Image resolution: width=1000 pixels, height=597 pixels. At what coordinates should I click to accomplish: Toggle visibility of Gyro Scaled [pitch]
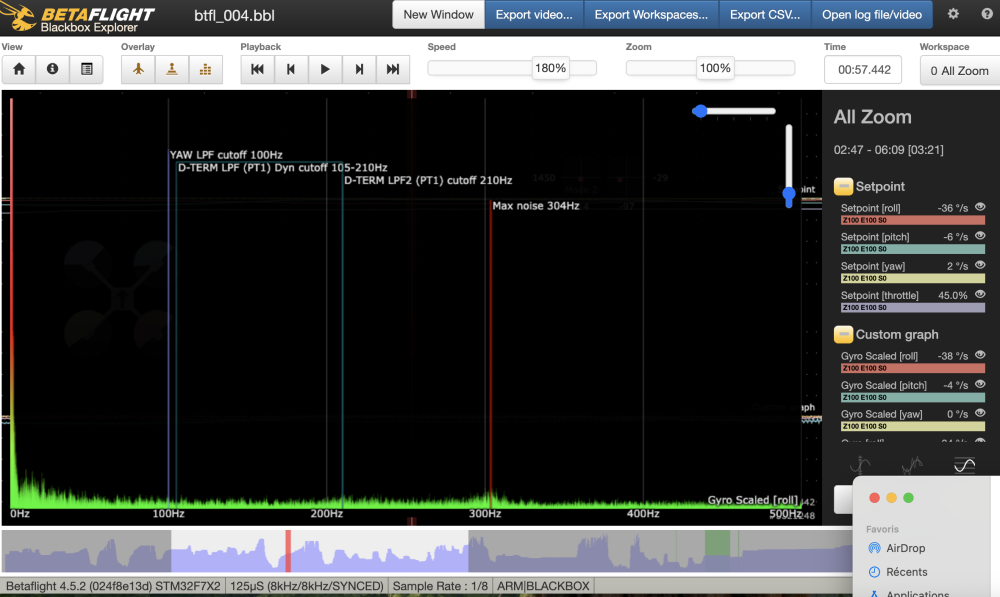click(979, 385)
